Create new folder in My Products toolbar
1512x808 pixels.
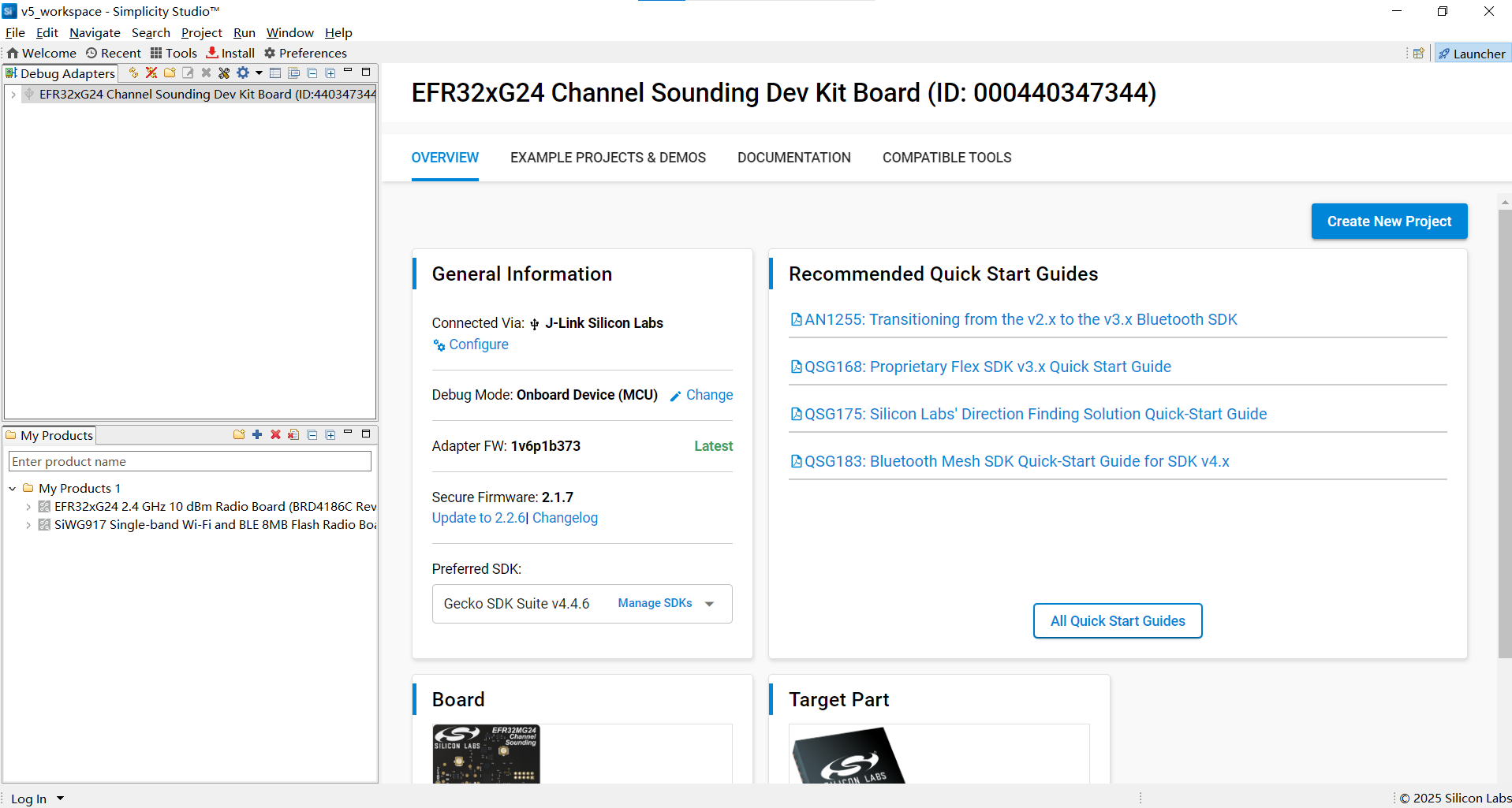click(239, 434)
